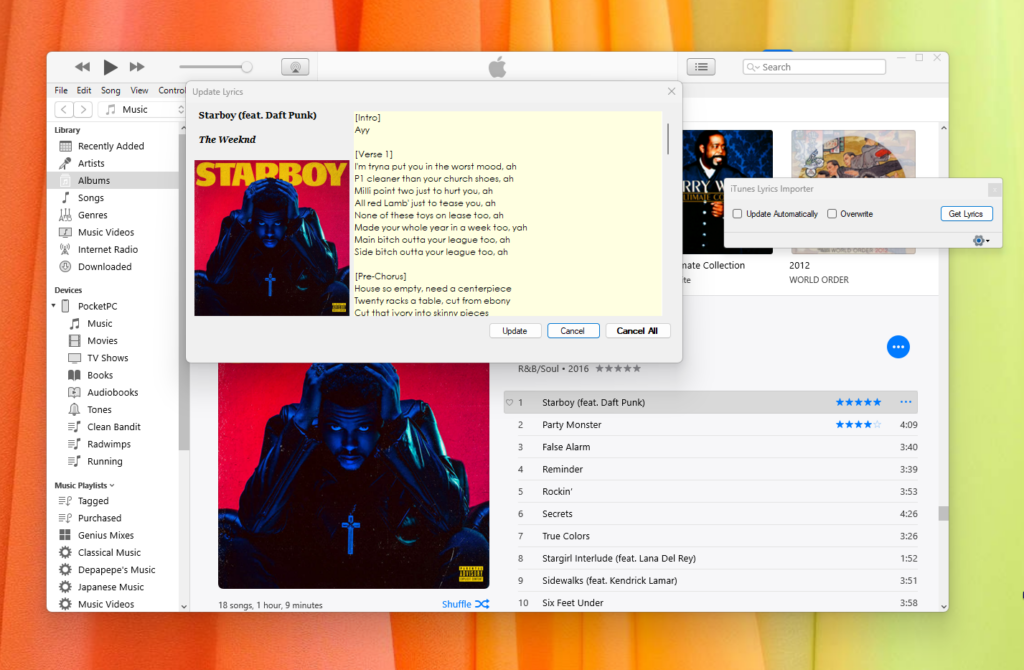Click the volume slider knob

click(x=246, y=67)
